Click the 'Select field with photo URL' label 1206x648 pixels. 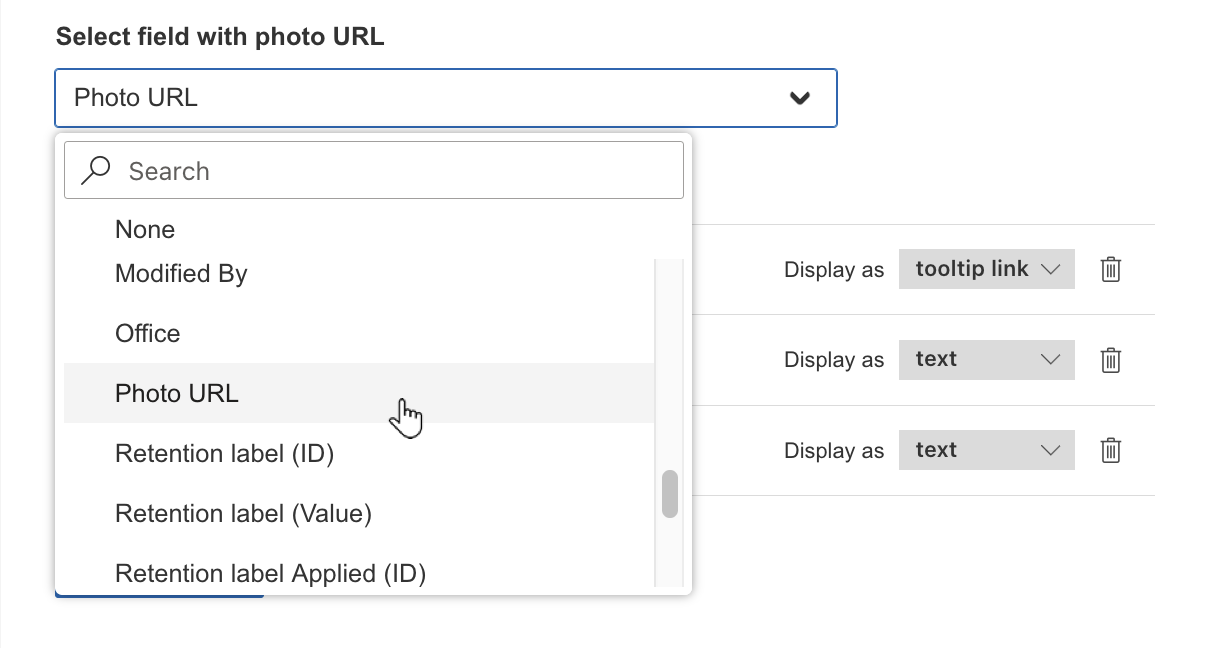220,37
